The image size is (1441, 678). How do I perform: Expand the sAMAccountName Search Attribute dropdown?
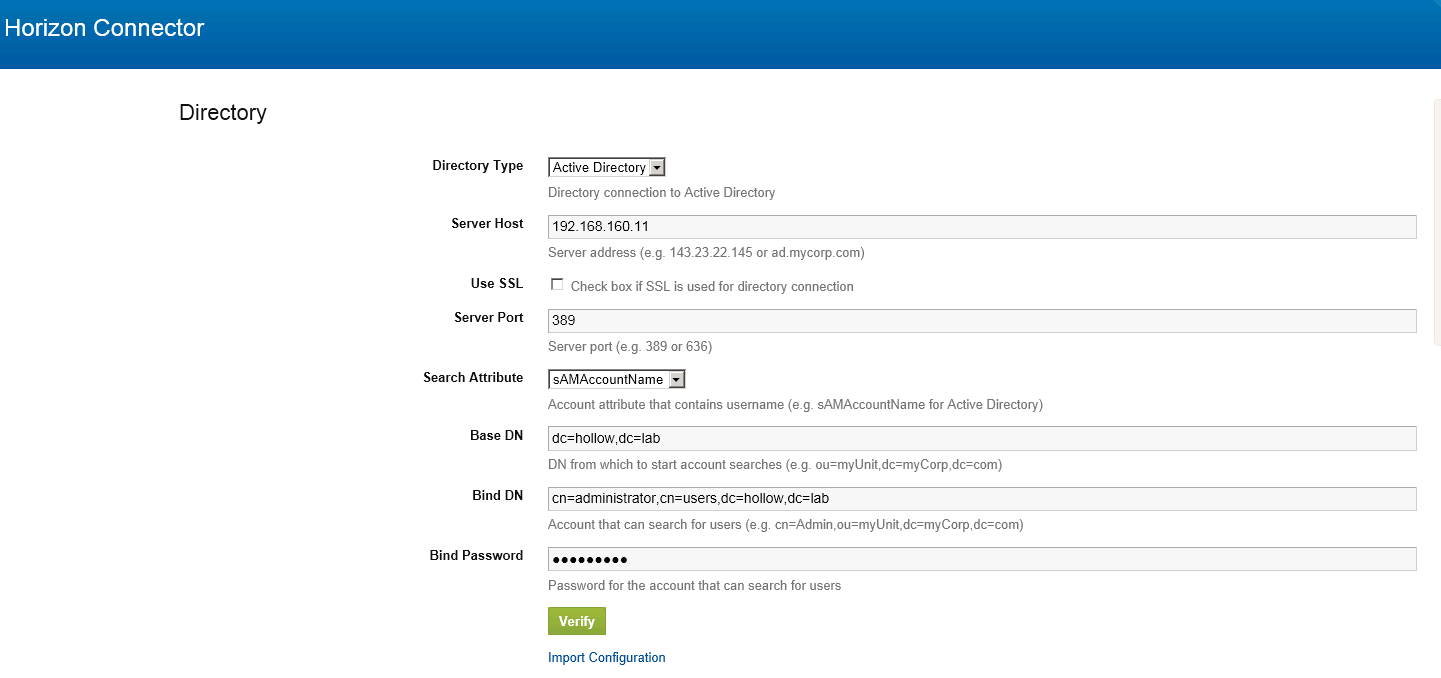tap(616, 379)
